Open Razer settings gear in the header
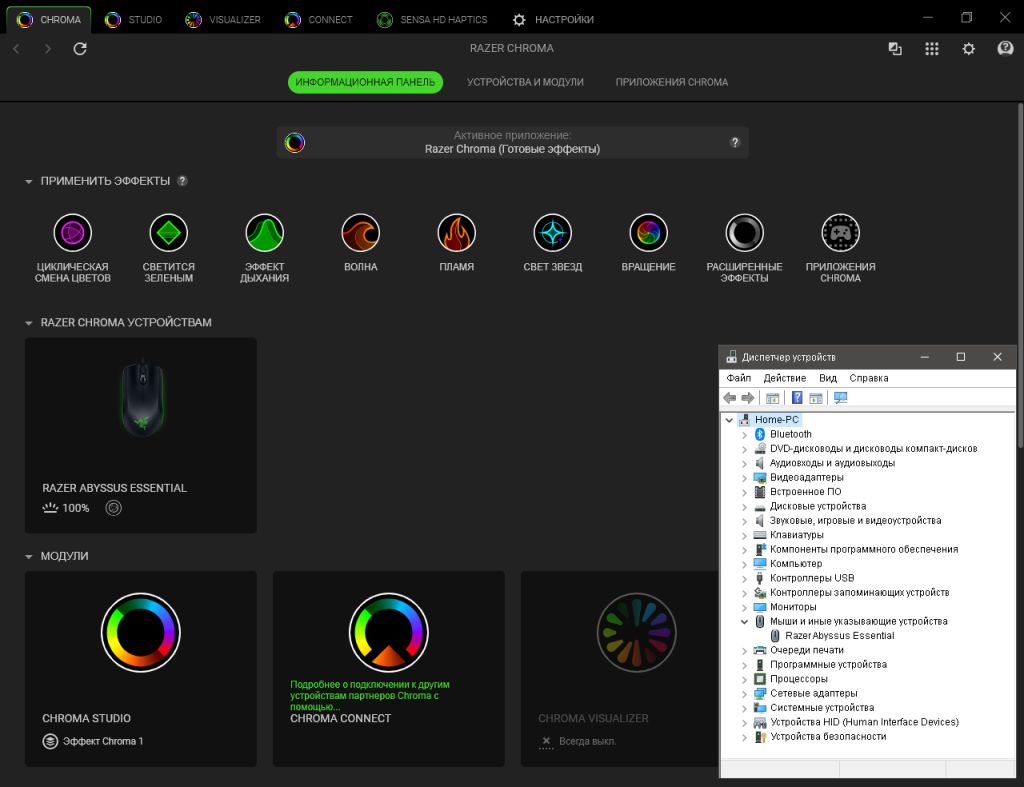 968,48
